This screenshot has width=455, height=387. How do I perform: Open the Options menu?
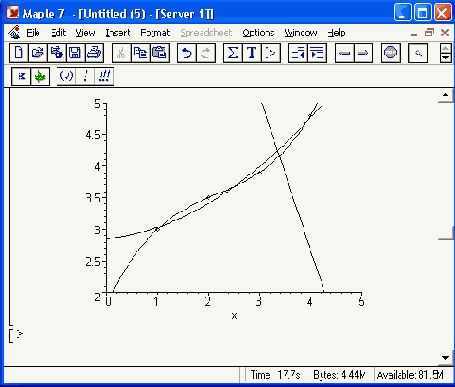258,33
